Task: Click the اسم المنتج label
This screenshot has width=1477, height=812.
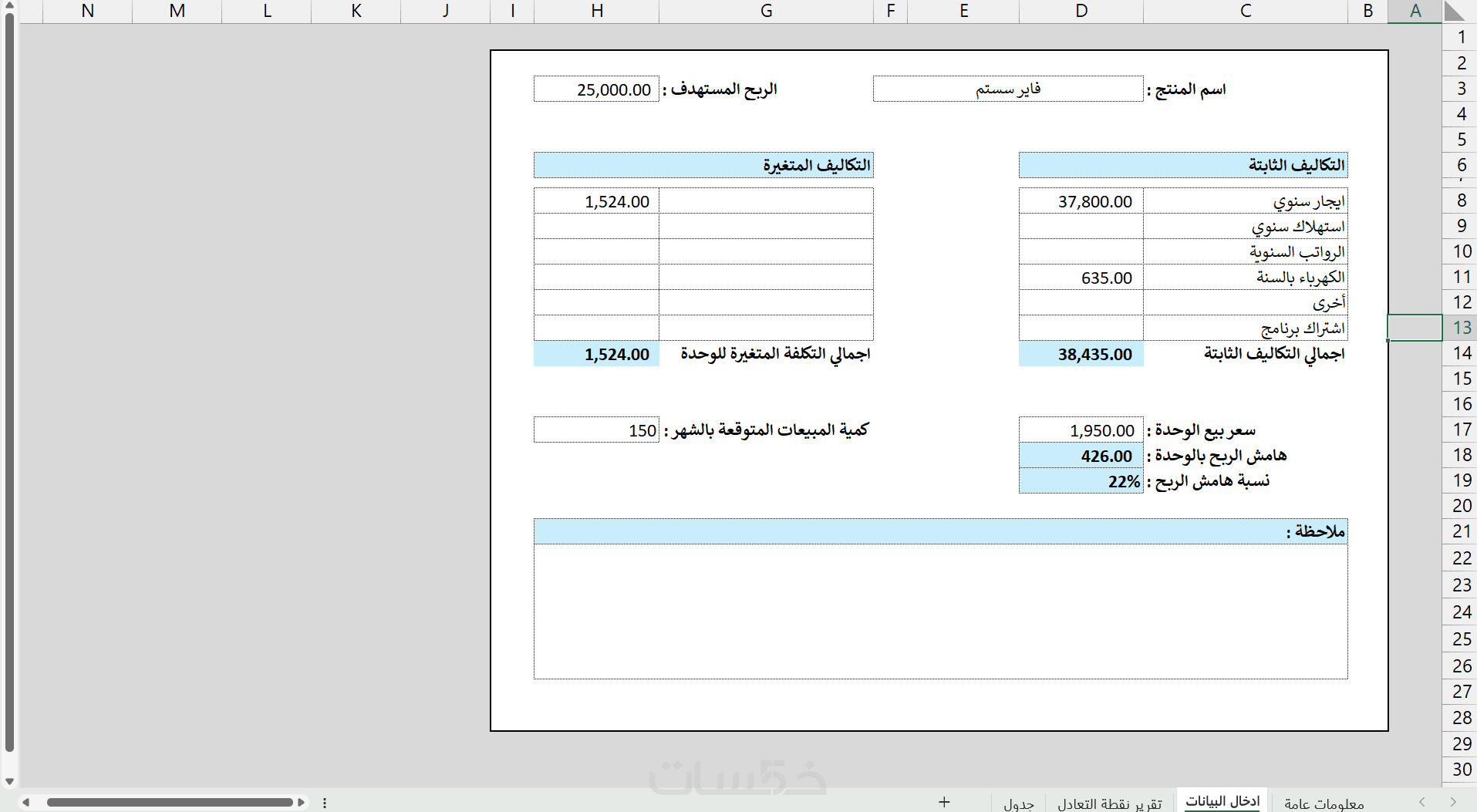Action: click(1186, 89)
